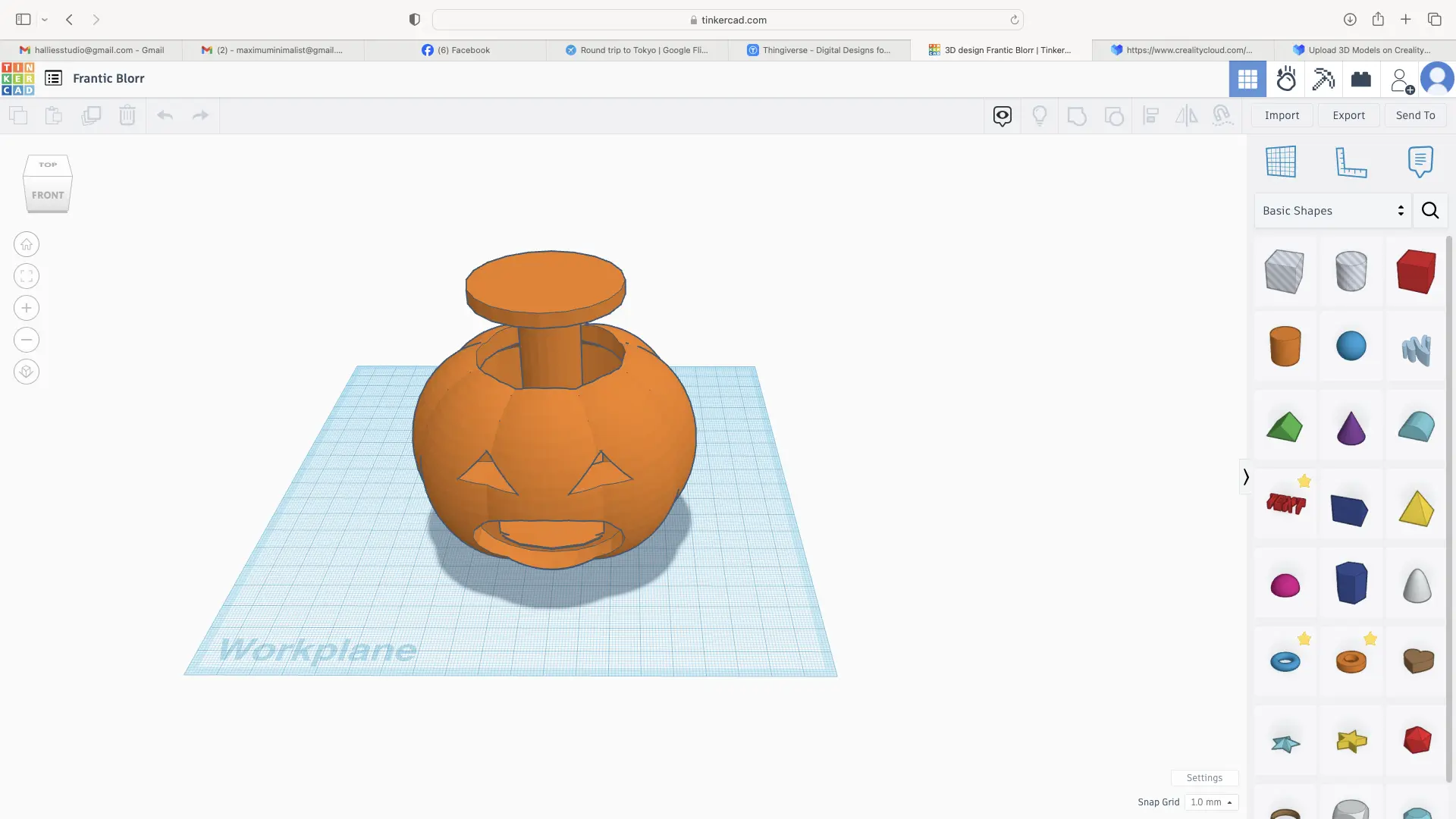Image resolution: width=1456 pixels, height=819 pixels.
Task: Toggle visibility with the show/hide lightbulb
Action: (1039, 115)
